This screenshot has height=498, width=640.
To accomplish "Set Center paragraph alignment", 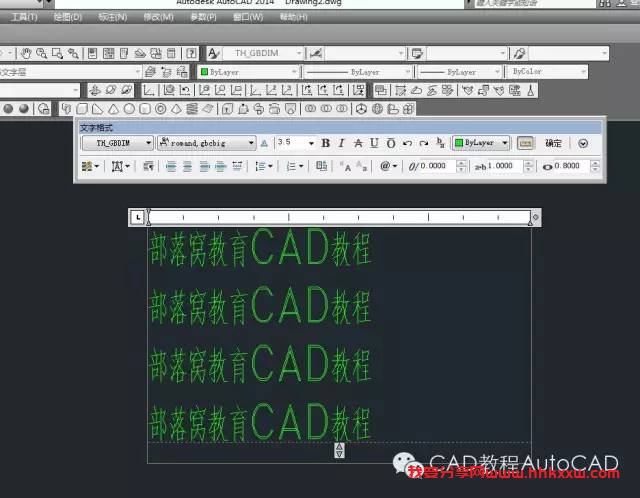I will click(187, 166).
